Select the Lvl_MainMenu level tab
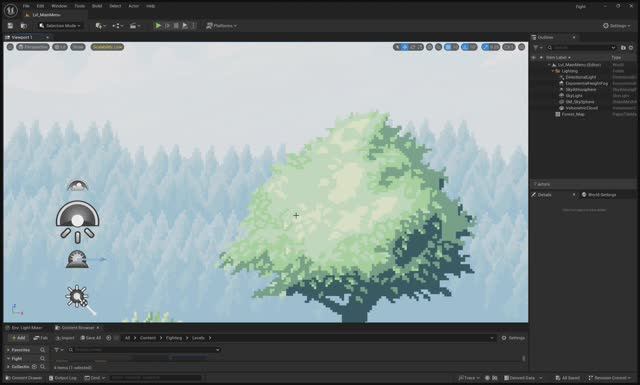This screenshot has height=385, width=640. 46,15
